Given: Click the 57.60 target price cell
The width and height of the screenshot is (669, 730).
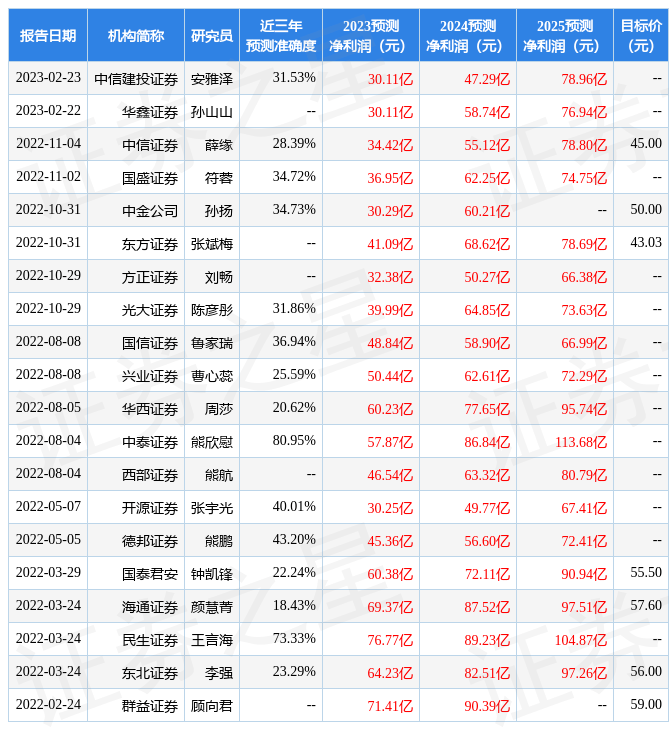Looking at the screenshot, I should click(x=645, y=605).
